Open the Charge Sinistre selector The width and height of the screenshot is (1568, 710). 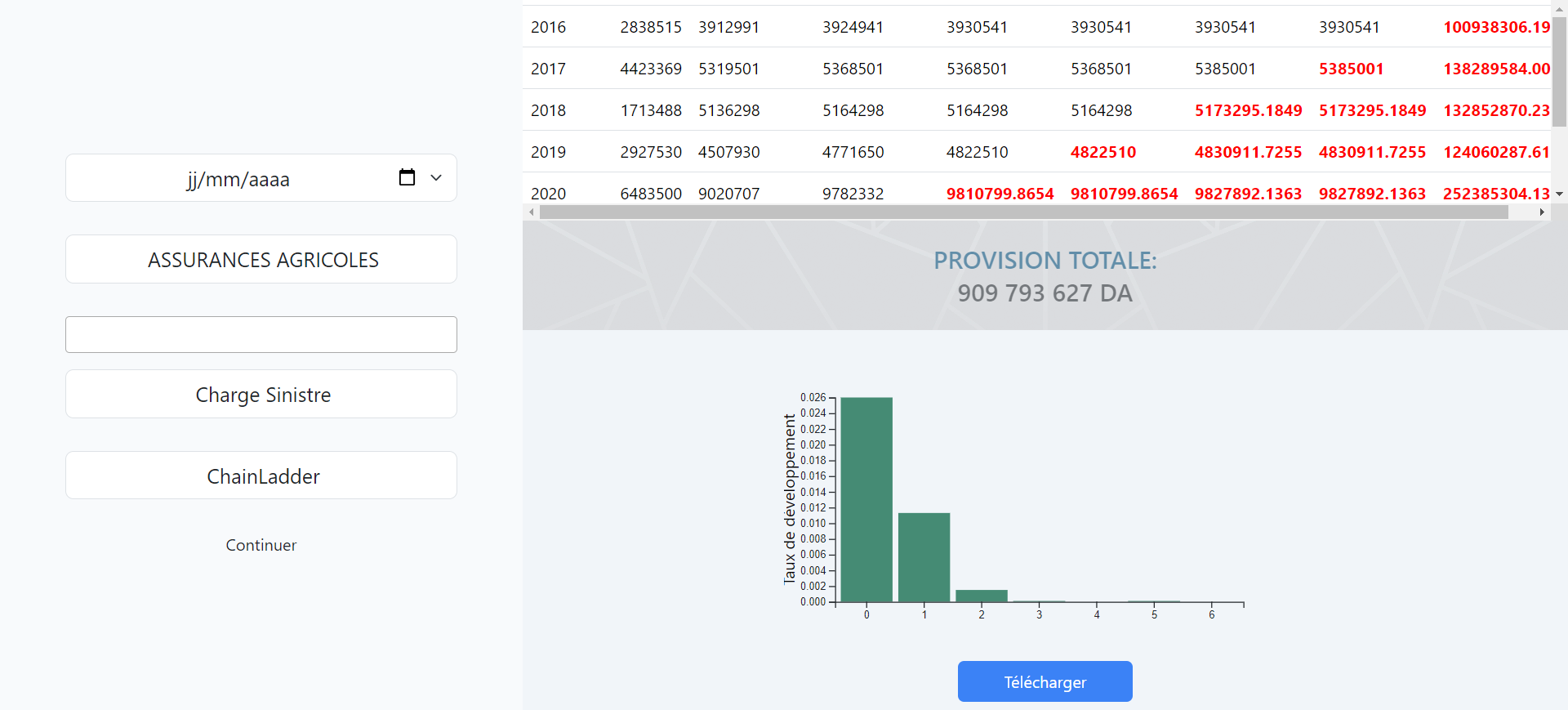(x=261, y=395)
